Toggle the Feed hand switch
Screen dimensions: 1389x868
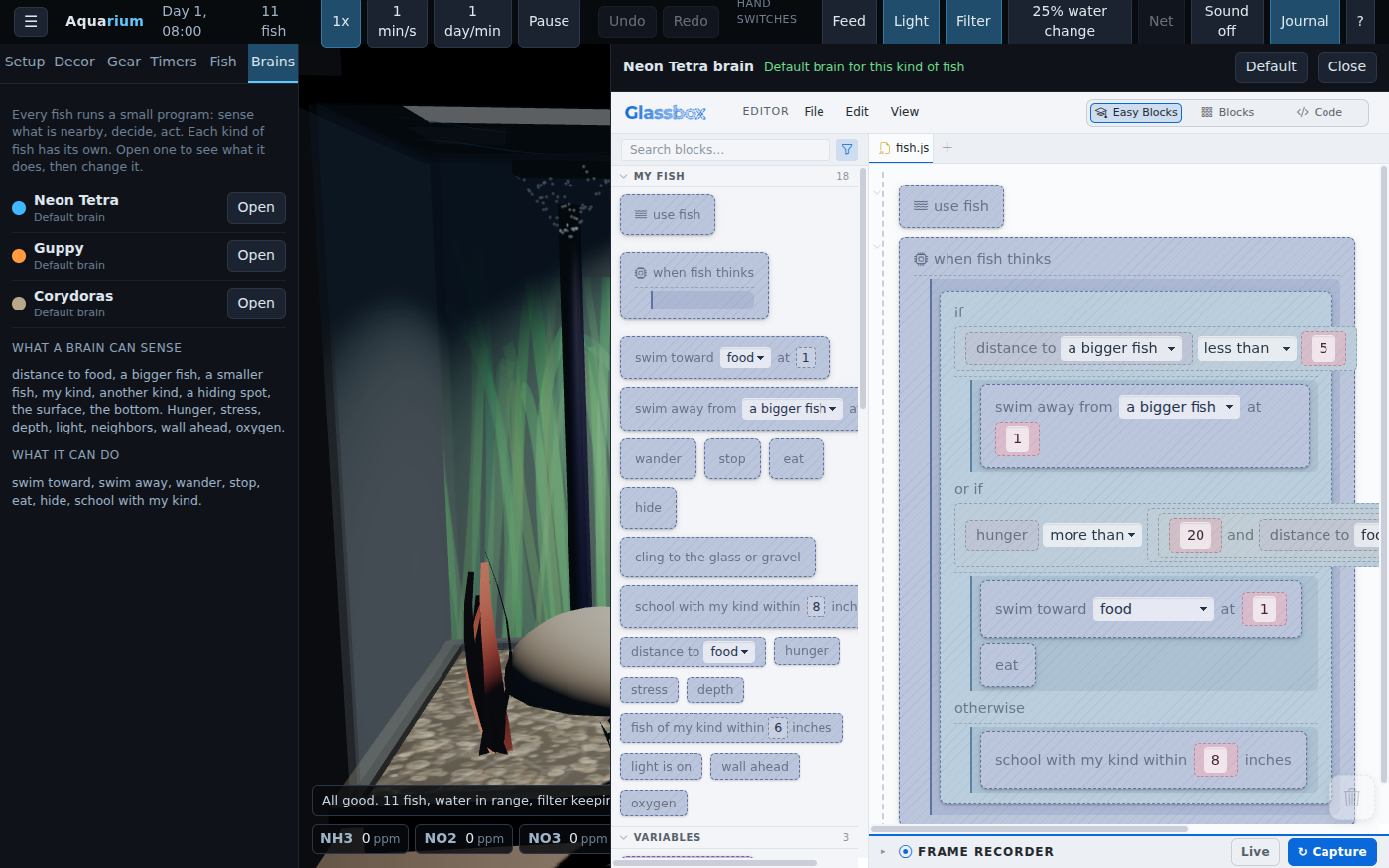[849, 21]
